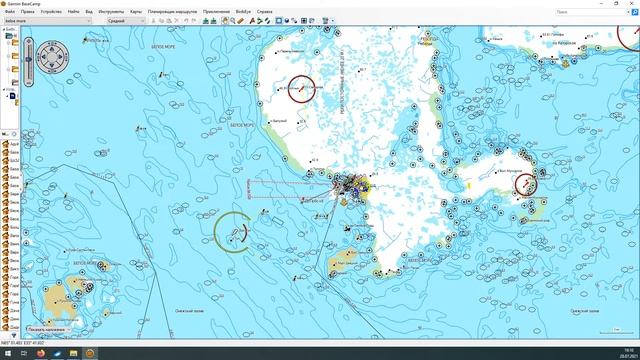The width and height of the screenshot is (640, 360).
Task: Click Garmin BaseCamp taskbar icon
Action: point(90,353)
